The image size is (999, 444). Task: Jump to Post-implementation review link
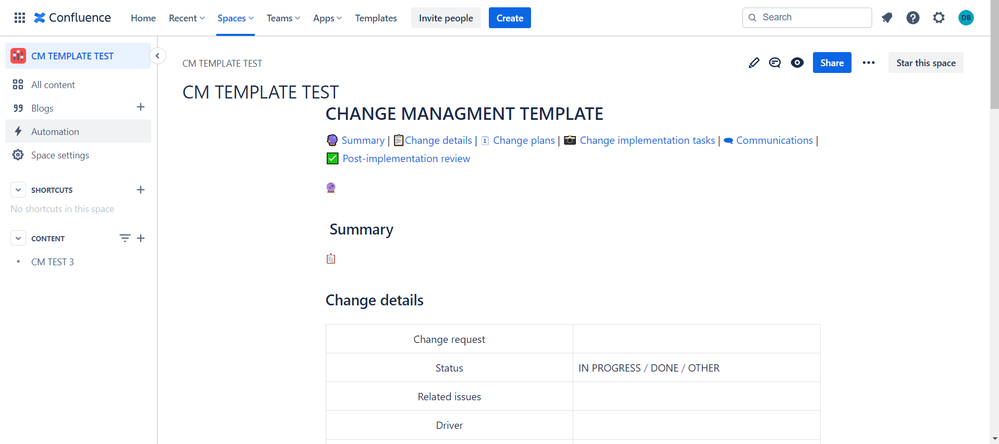406,159
